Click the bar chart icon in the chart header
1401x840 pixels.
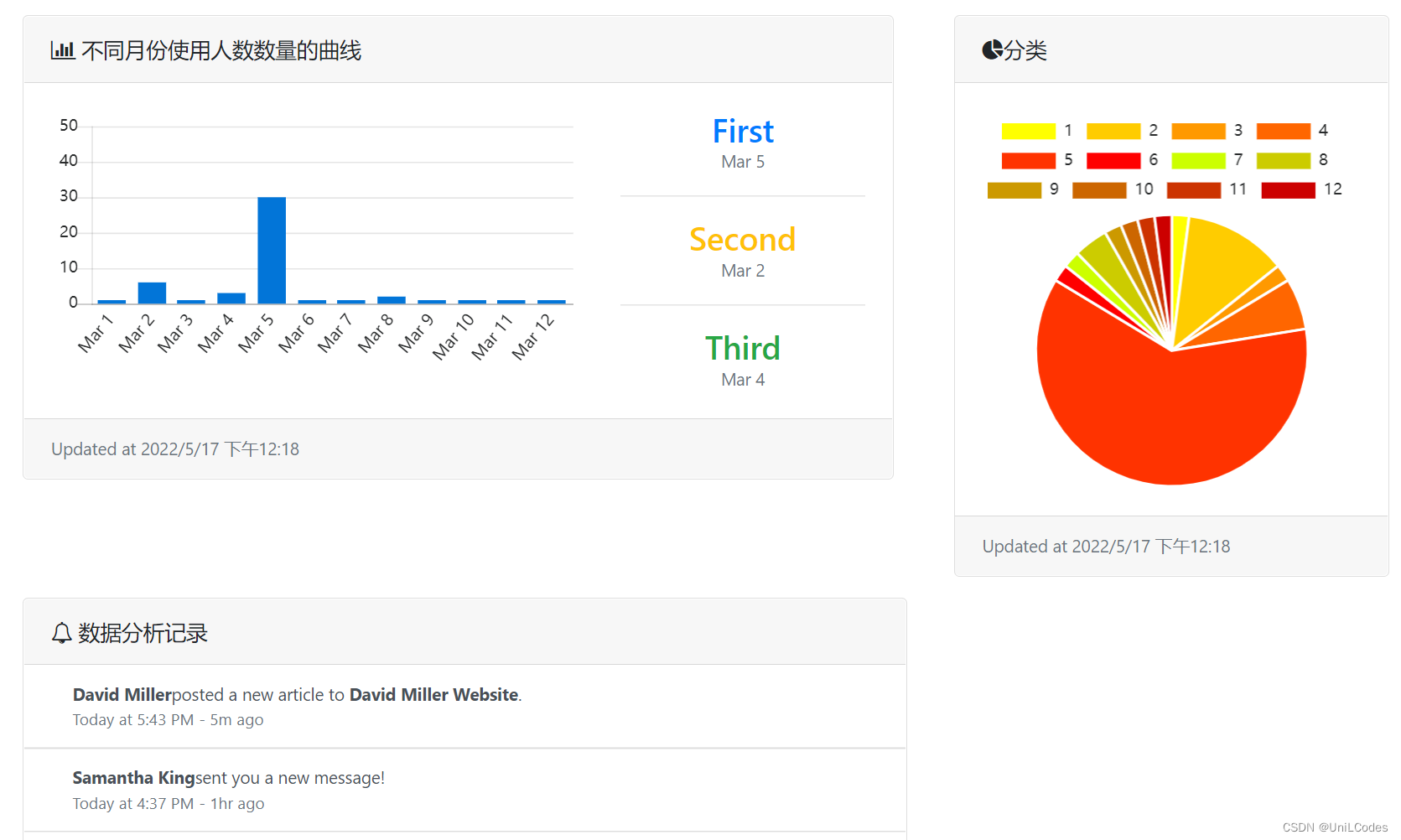click(63, 50)
